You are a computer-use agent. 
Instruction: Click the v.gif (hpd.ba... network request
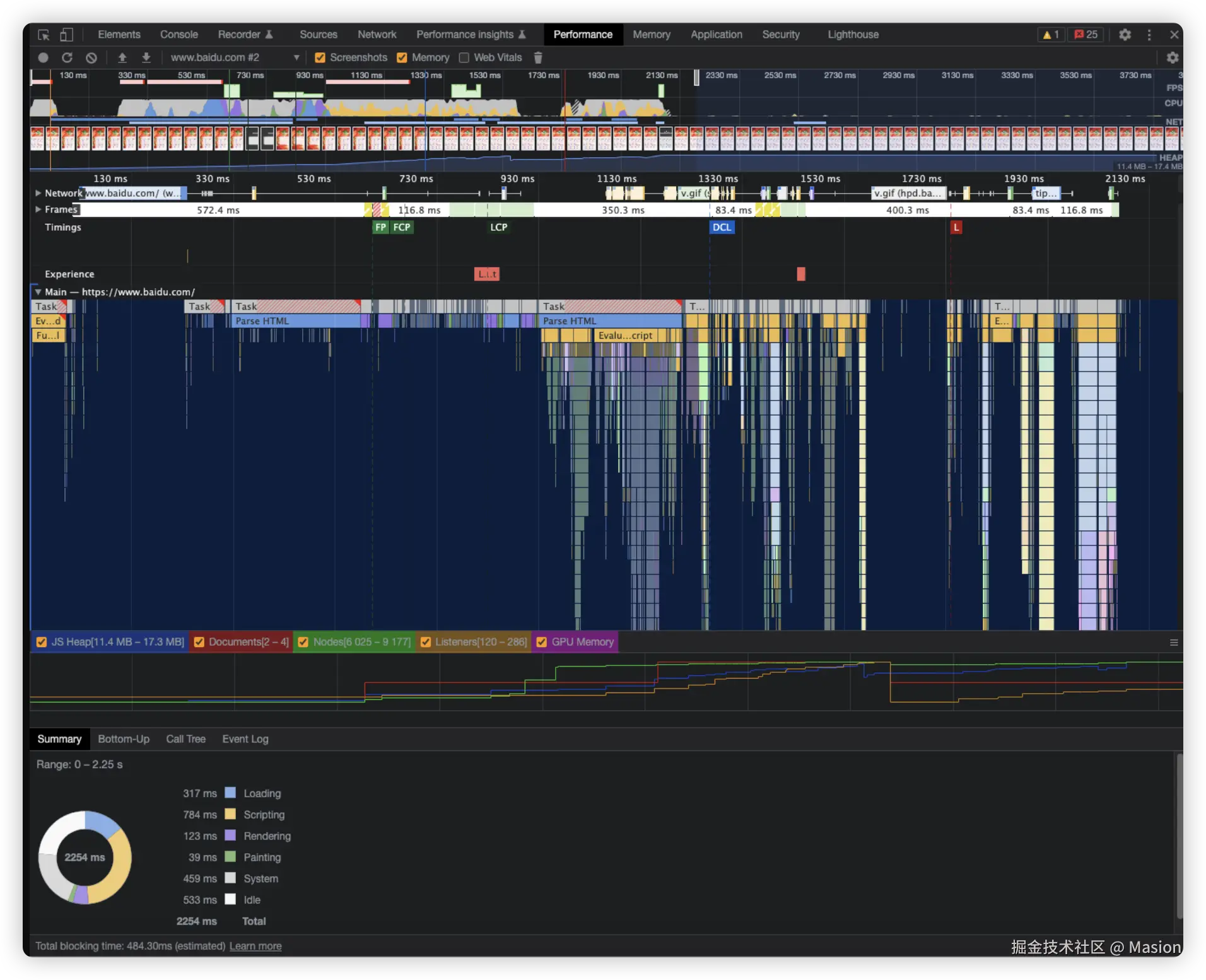(908, 193)
